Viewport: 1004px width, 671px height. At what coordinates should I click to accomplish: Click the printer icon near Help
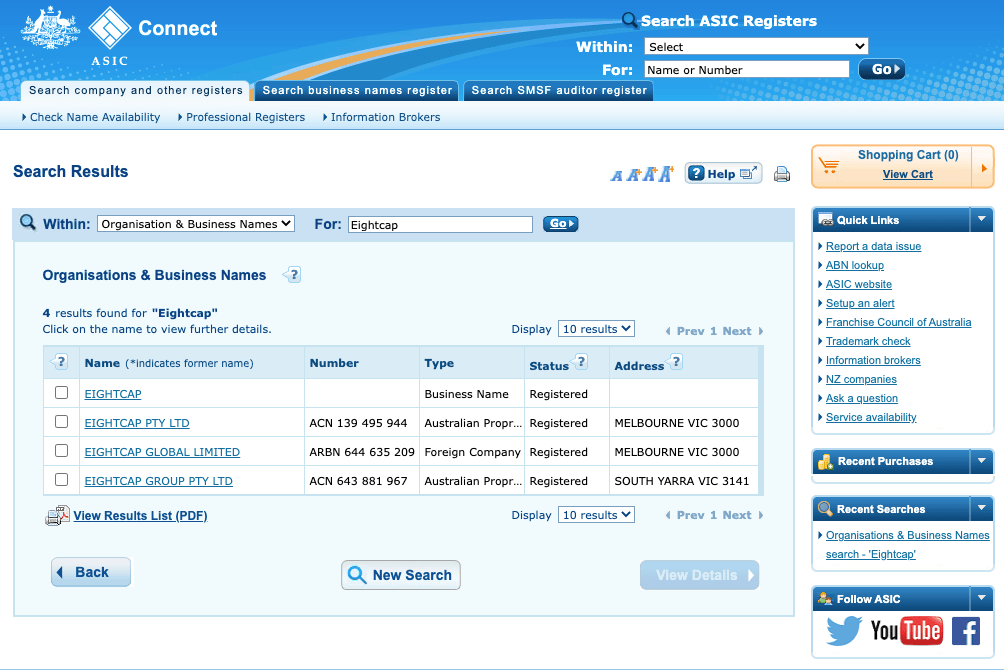(x=782, y=174)
